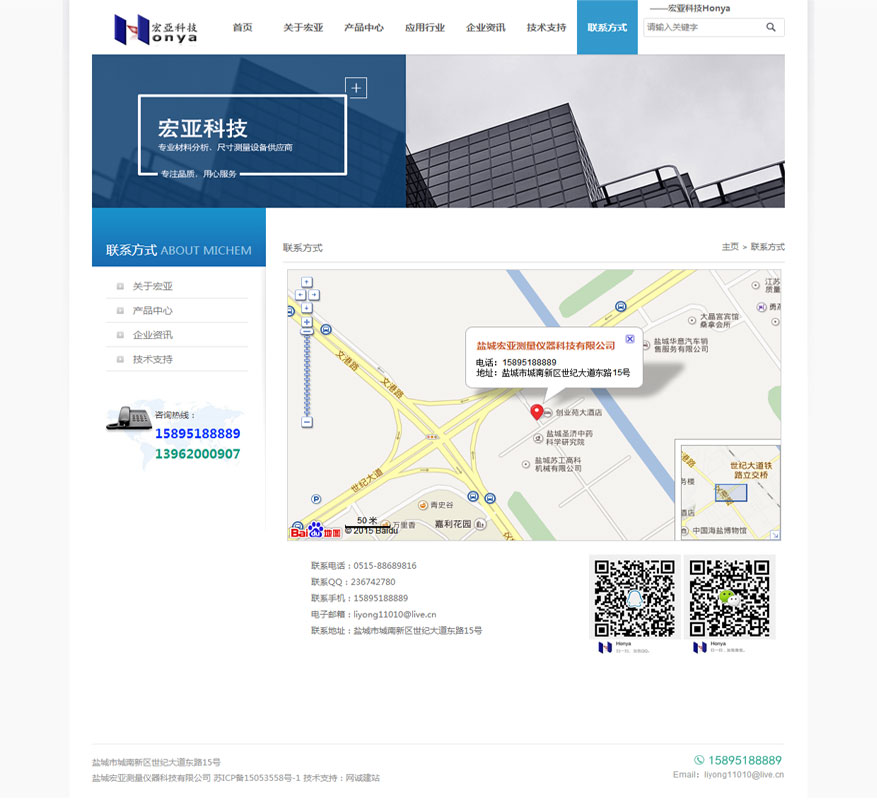The image size is (877, 800).
Task: Click the 嘉利花园 building map icon
Action: click(480, 524)
